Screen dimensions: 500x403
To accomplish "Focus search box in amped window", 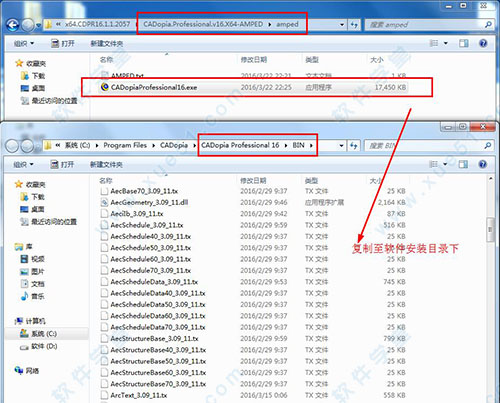I will click(429, 25).
